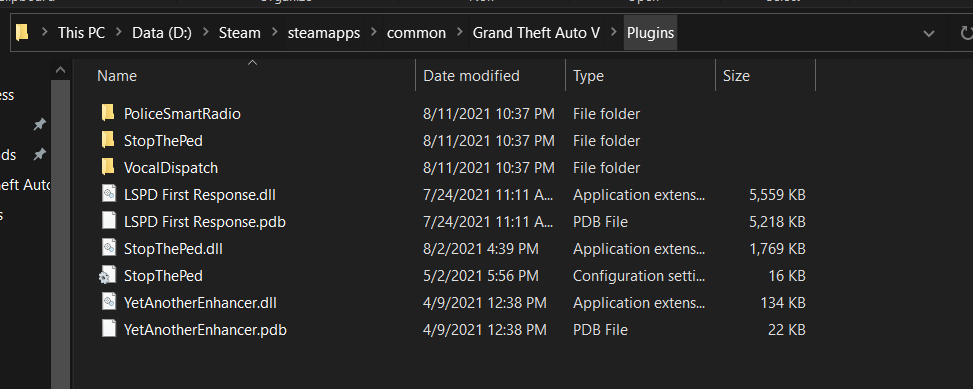Expand the chevron after steamapps in the path
The height and width of the screenshot is (389, 973).
pos(373,33)
